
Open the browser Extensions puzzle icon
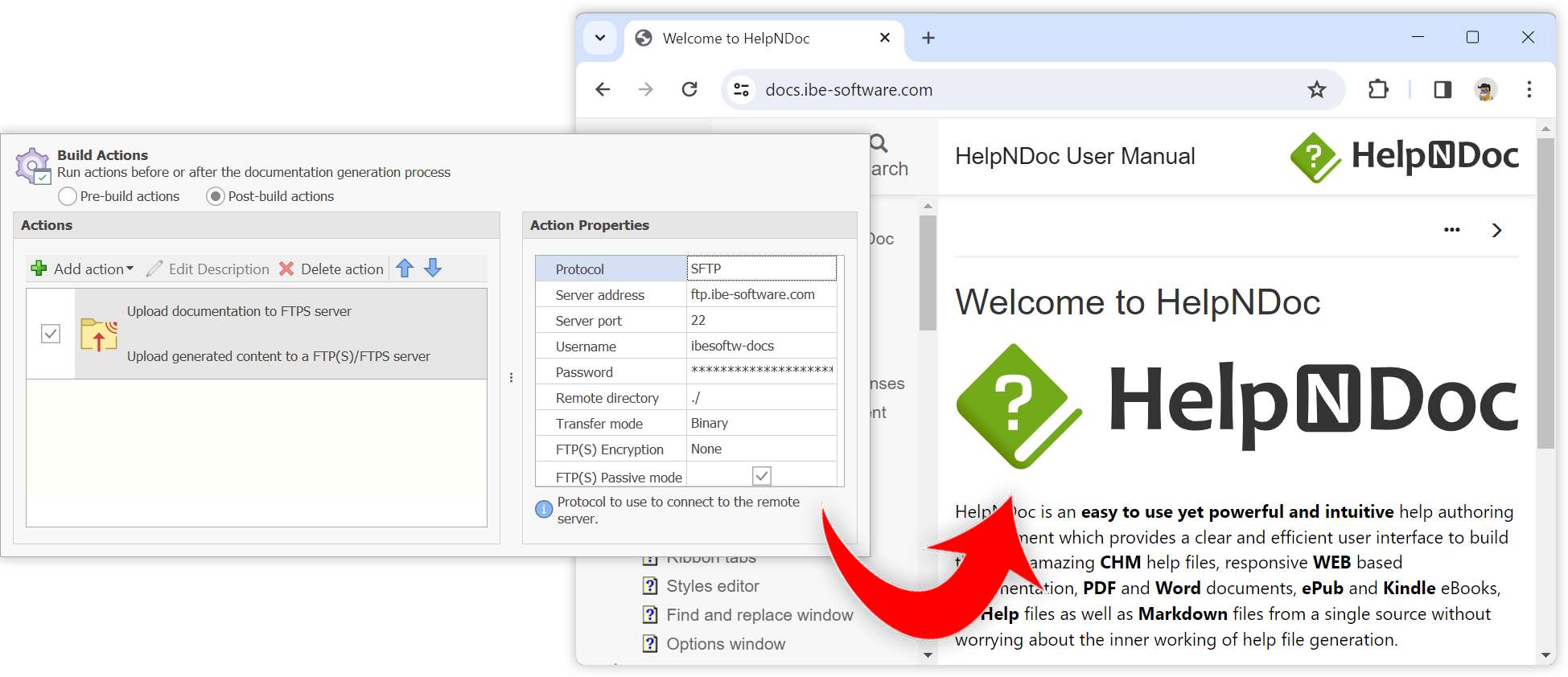[1378, 89]
